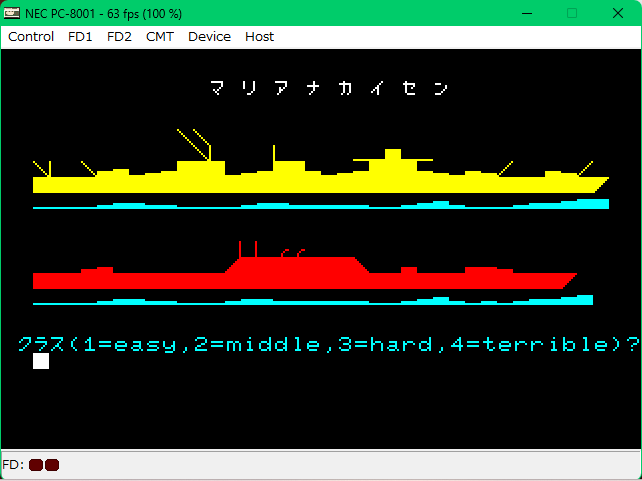Screen dimensions: 642x481
Task: Open the Device menu
Action: coord(209,37)
